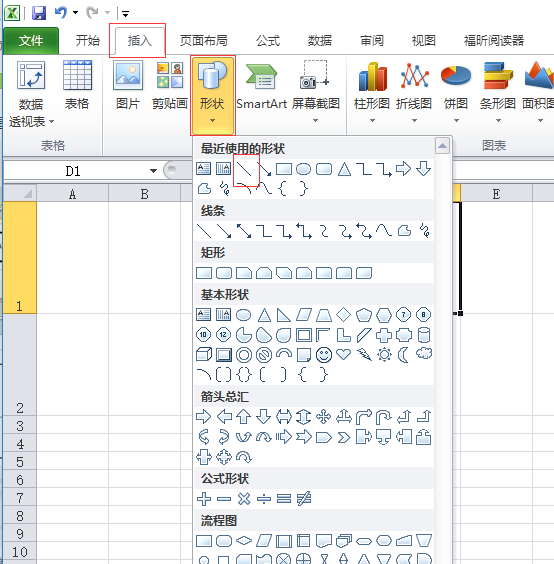Select the rectangle in recently used shapes
Image resolution: width=554 pixels, height=564 pixels.
tap(283, 169)
